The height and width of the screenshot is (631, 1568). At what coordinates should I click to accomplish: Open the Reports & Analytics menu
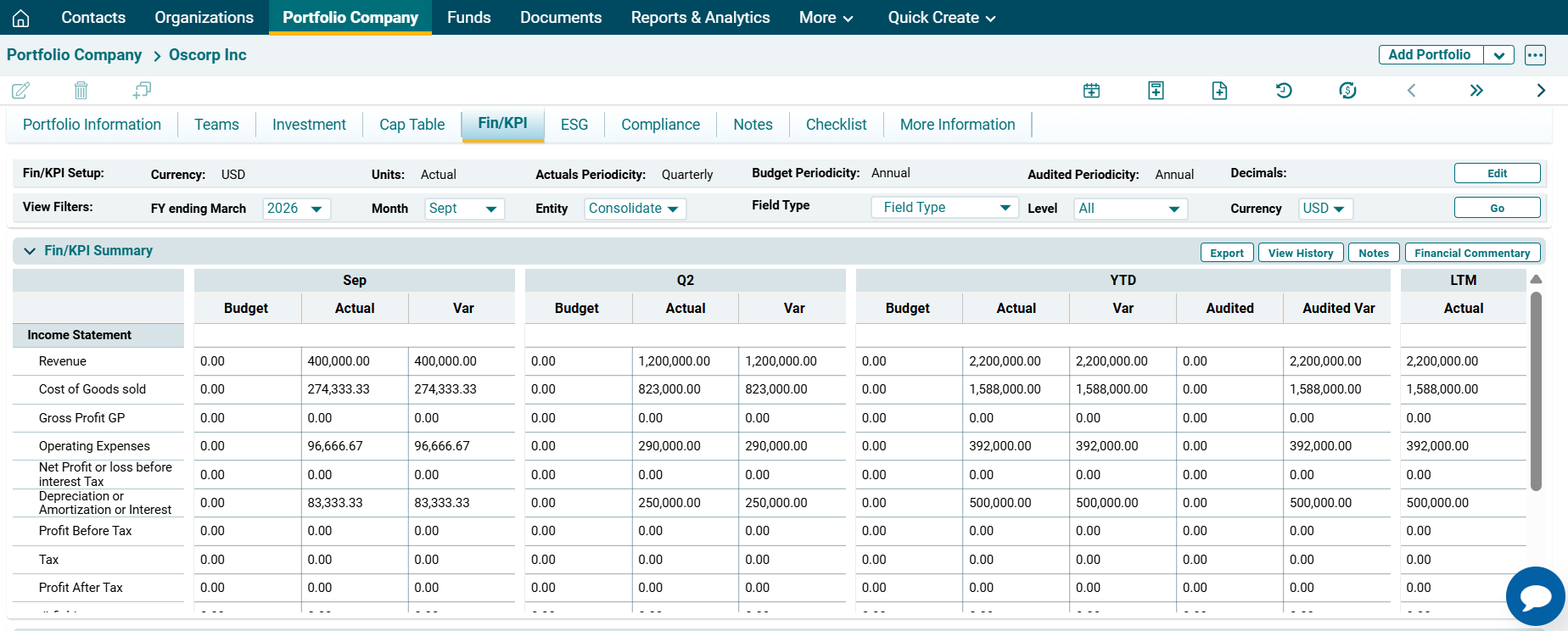point(700,18)
